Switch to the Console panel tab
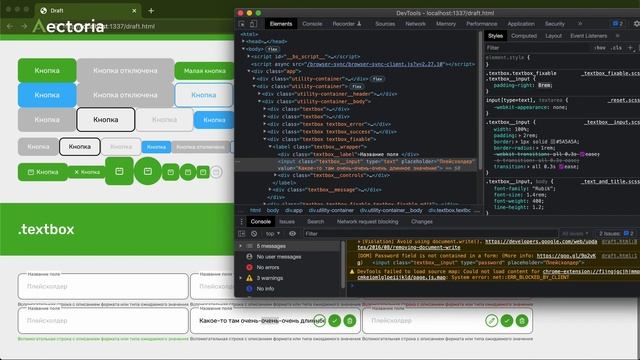The width and height of the screenshot is (640, 360). point(312,24)
